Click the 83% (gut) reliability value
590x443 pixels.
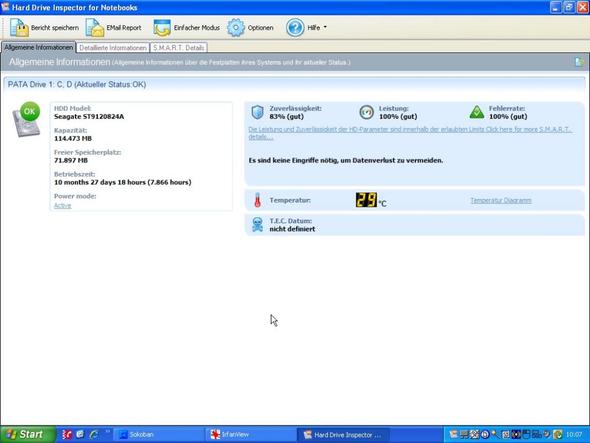point(286,117)
